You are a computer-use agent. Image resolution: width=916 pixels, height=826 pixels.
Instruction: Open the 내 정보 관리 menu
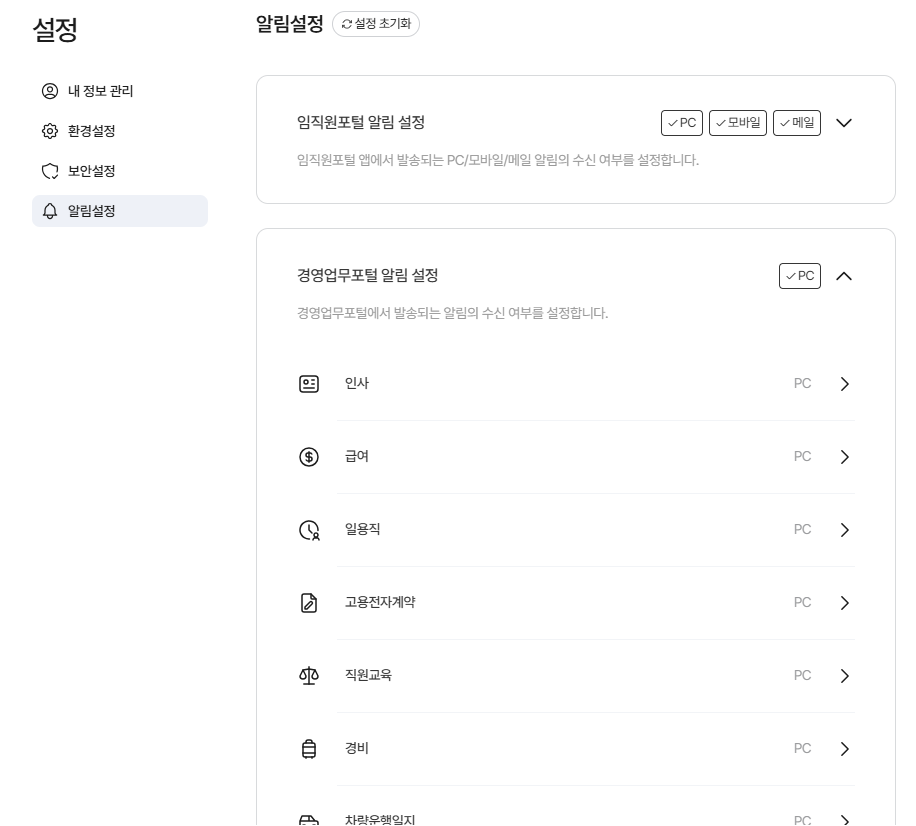coord(100,91)
